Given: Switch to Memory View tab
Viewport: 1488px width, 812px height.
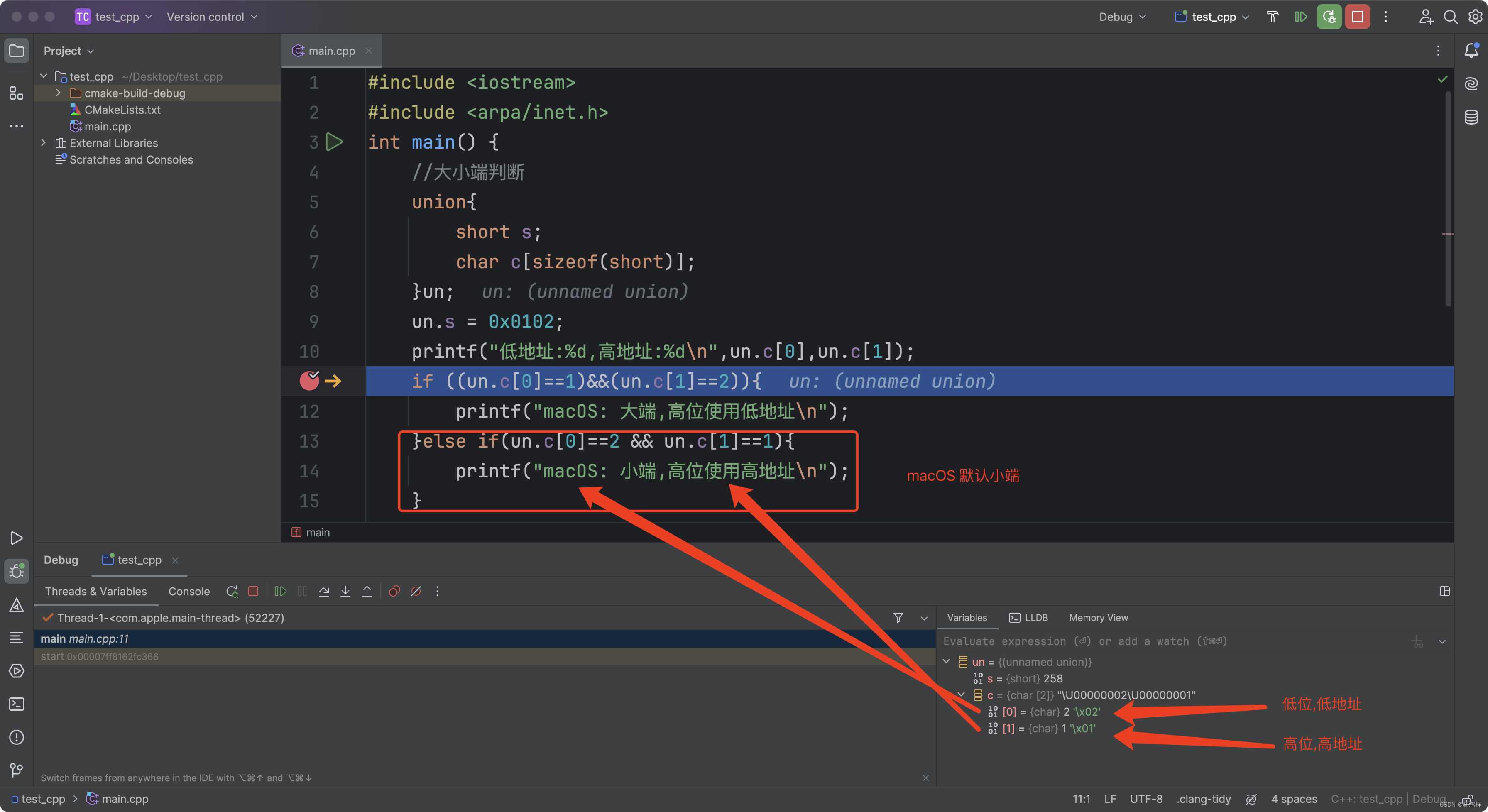Looking at the screenshot, I should coord(1098,618).
